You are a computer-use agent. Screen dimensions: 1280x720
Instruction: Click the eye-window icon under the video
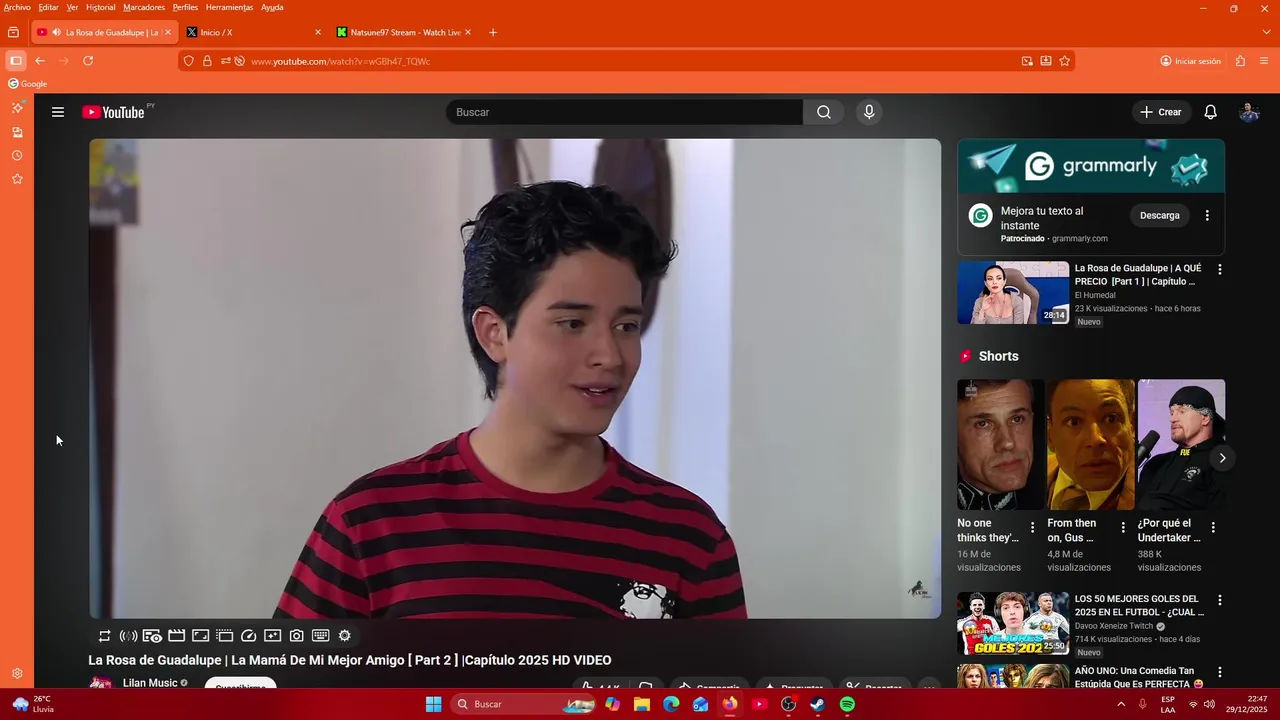[x=152, y=636]
